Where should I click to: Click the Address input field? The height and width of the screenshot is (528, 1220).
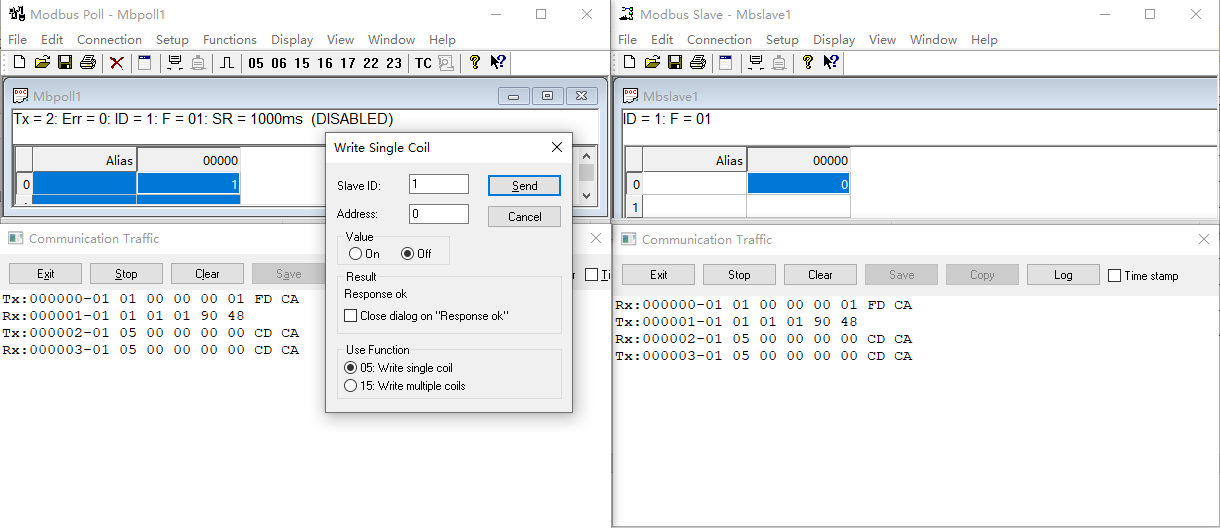[x=439, y=214]
